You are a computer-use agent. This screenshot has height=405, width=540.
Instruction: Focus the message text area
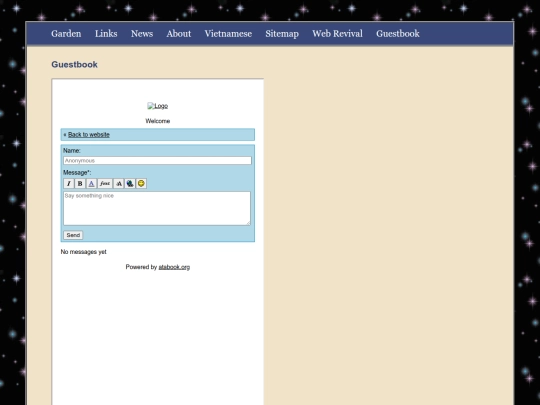157,208
